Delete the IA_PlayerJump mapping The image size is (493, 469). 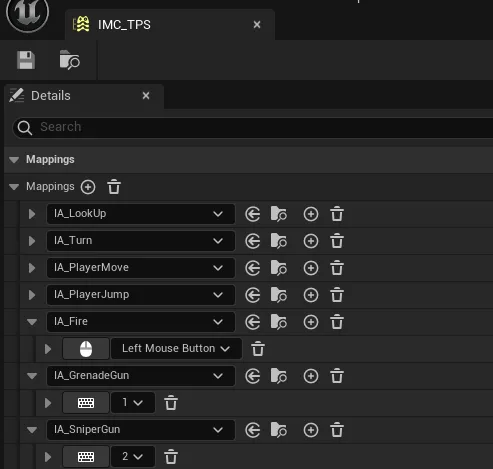[x=337, y=295]
